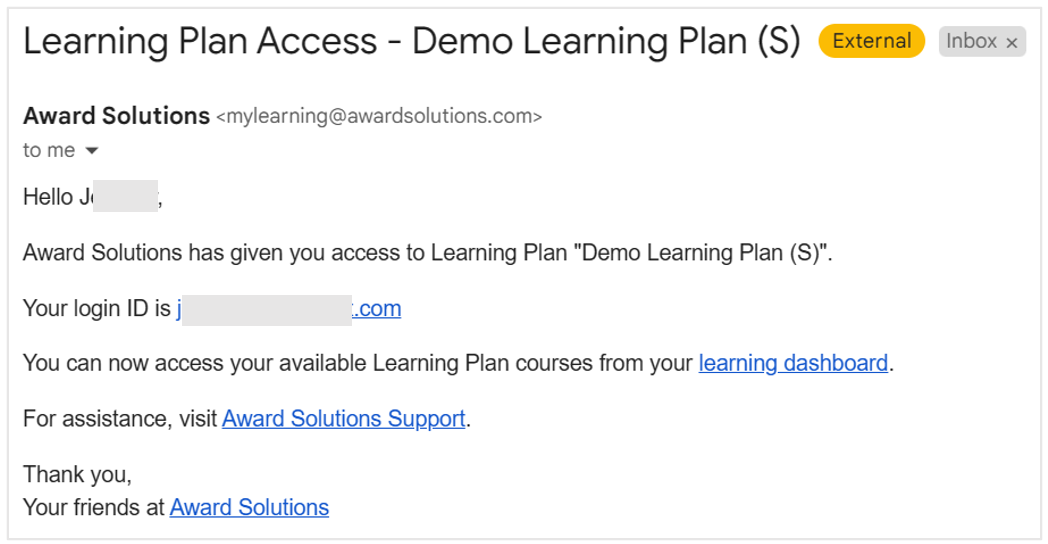
Task: Click the "Thank you," closing line
Action: click(78, 474)
